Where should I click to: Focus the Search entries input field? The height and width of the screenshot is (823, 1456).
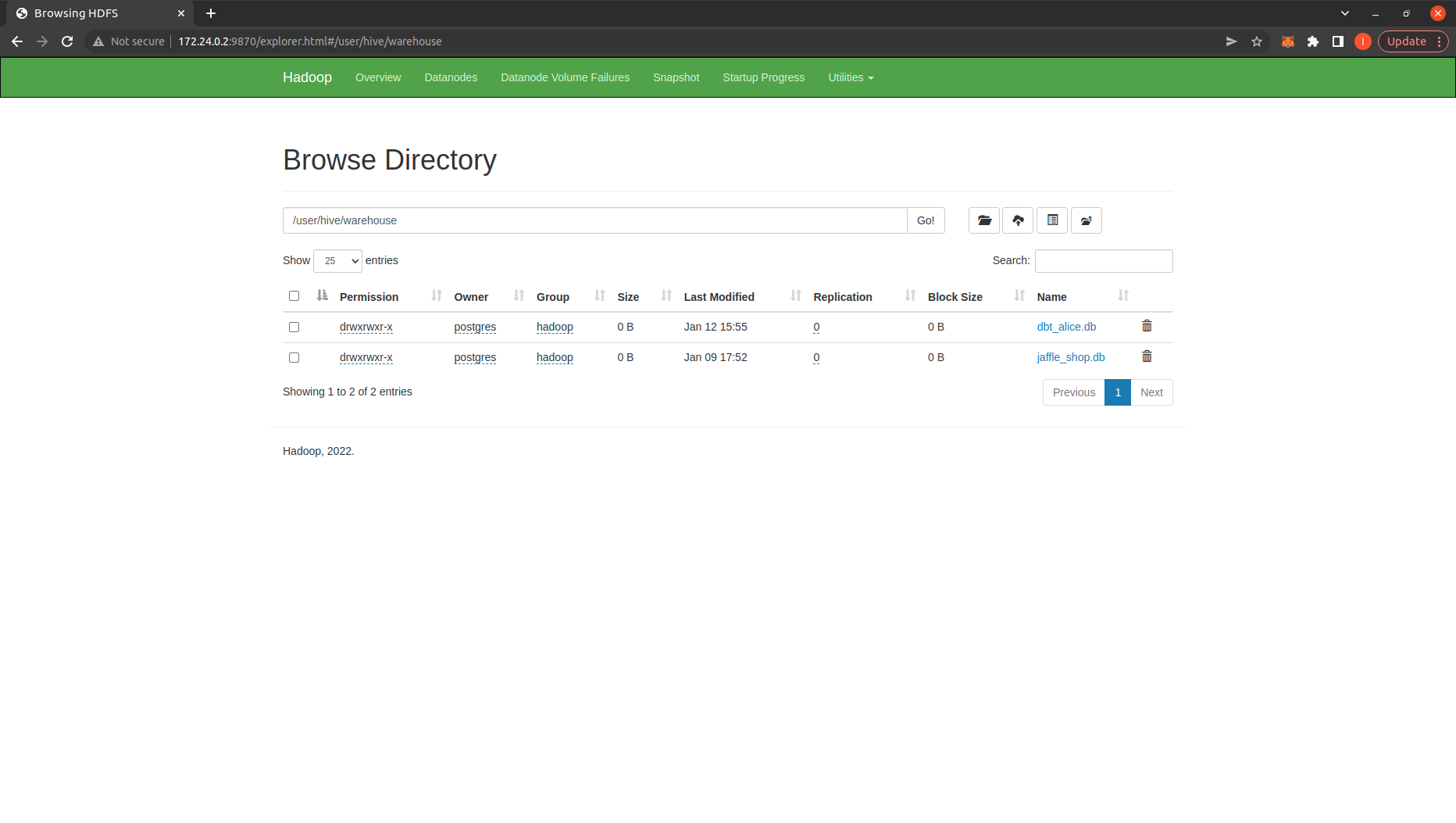click(x=1104, y=261)
